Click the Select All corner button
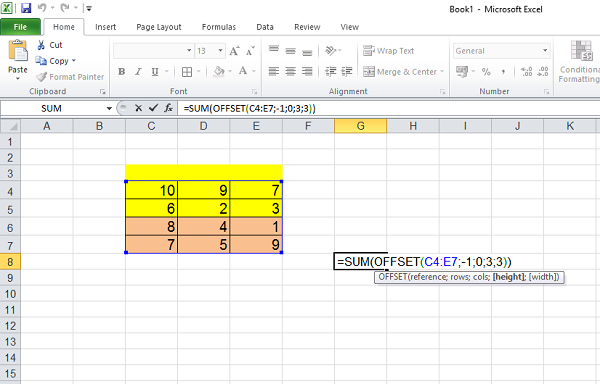The image size is (600, 384). coord(11,126)
